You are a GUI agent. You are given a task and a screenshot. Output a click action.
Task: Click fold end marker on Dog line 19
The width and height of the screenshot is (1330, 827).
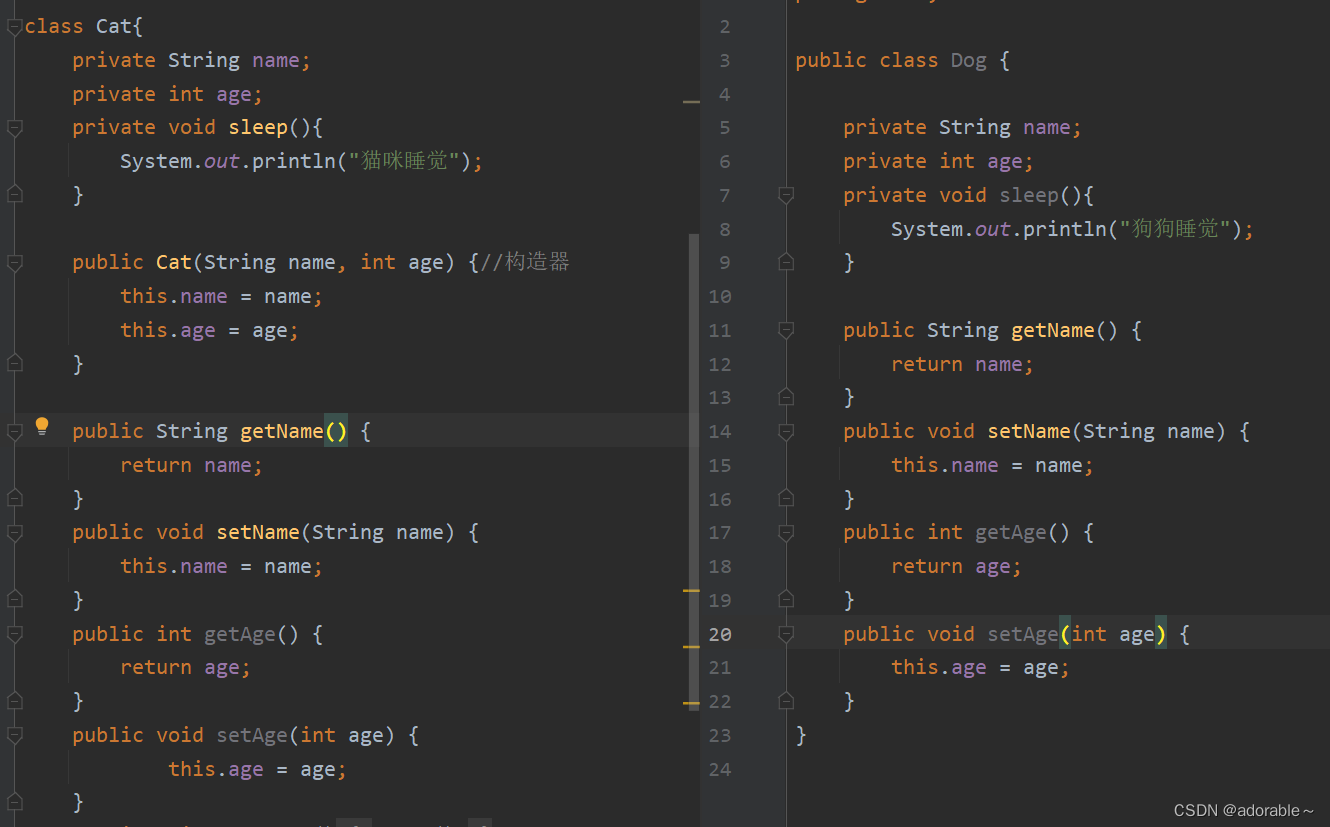tap(786, 600)
